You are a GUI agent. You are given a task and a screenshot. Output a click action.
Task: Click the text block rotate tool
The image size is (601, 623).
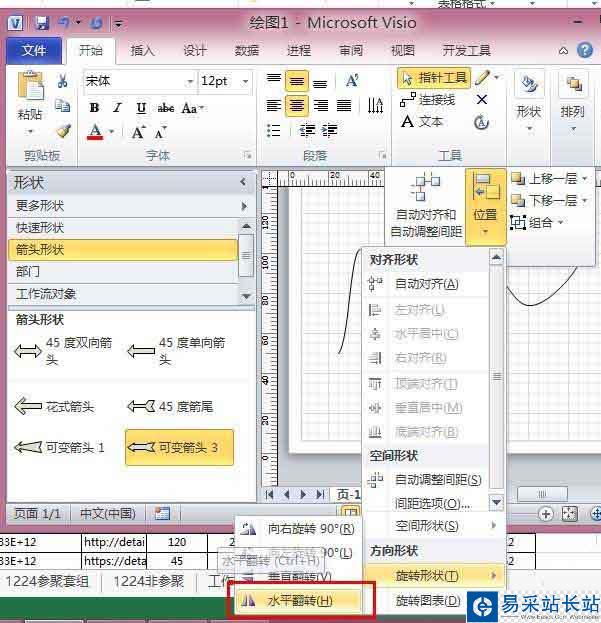pyautogui.click(x=481, y=122)
